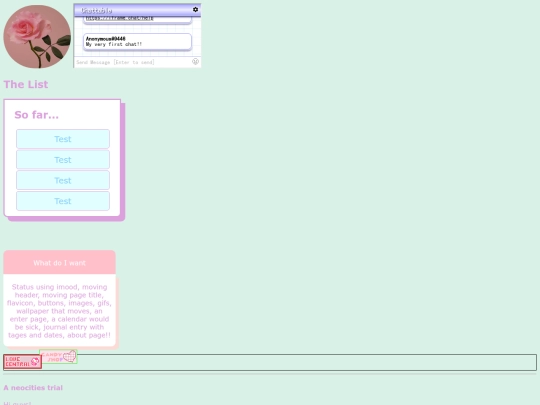Click the "So far..." card title
Image resolution: width=540 pixels, height=405 pixels.
[x=37, y=115]
